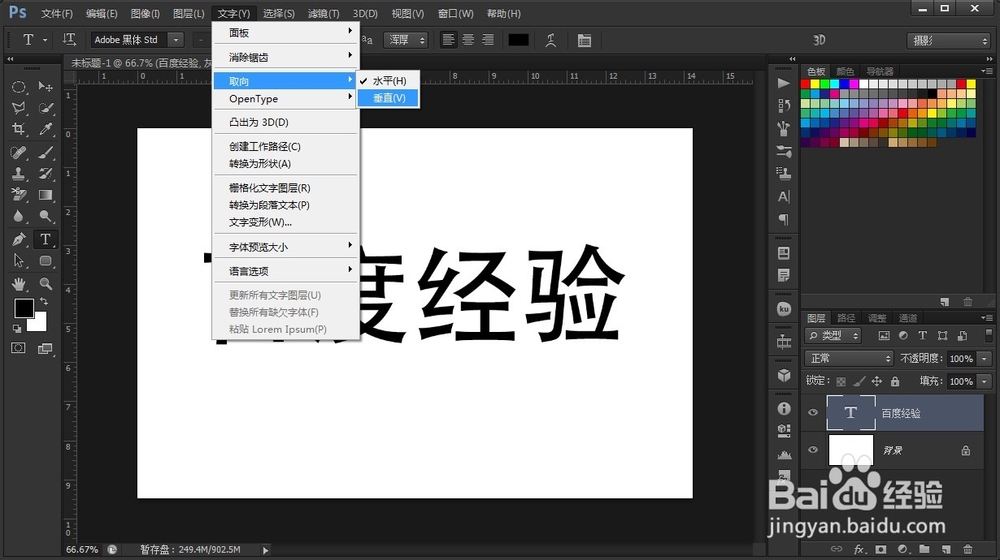Click the text color swatch in options bar
Viewport: 1000px width, 560px height.
(518, 40)
